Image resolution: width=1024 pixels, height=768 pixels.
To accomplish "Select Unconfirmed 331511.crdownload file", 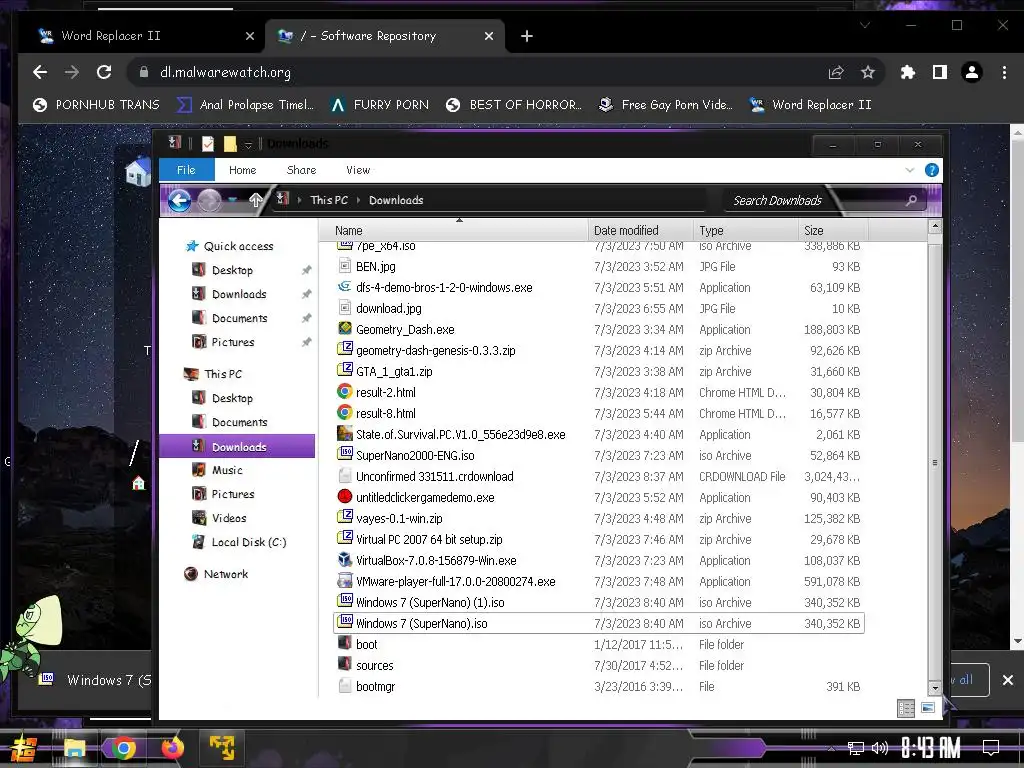I will 434,477.
